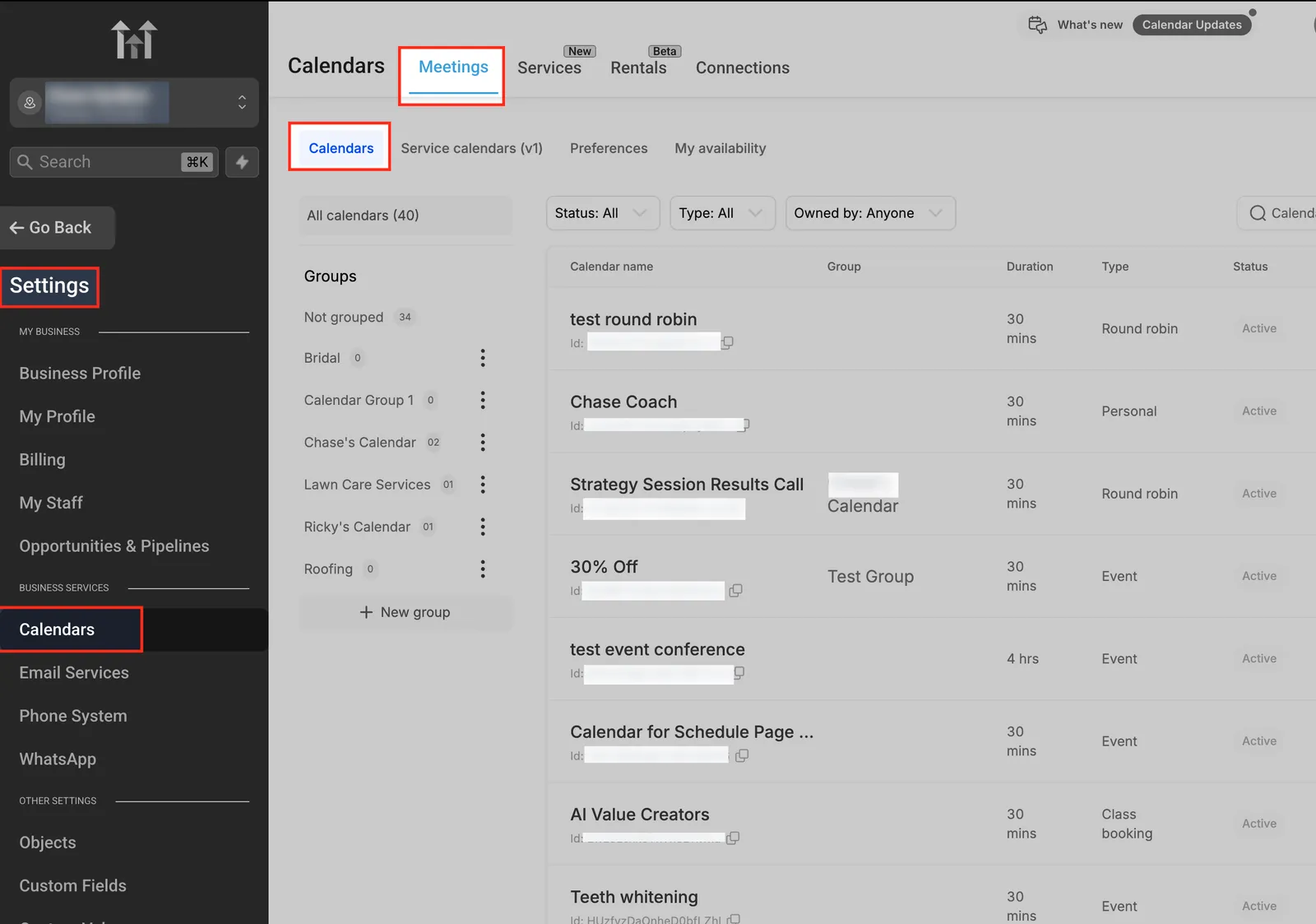Open Phone System settings
Screen dimensions: 1316x924
(x=73, y=716)
